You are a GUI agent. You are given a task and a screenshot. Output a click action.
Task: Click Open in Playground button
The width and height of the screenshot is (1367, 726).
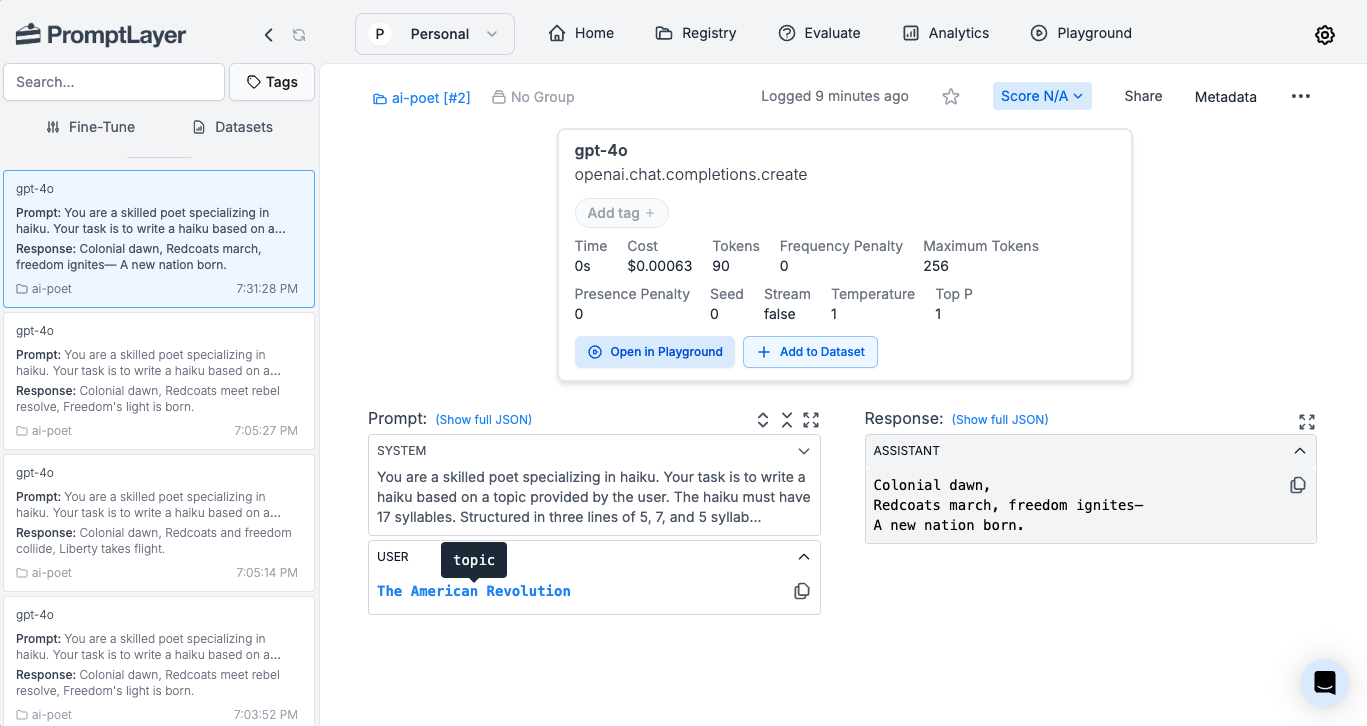click(x=655, y=352)
